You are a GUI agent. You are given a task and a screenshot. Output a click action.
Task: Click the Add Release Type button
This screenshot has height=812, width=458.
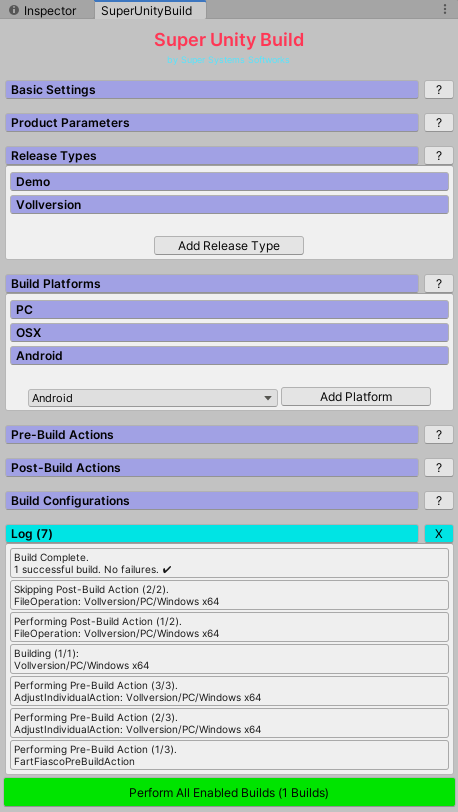tap(229, 245)
